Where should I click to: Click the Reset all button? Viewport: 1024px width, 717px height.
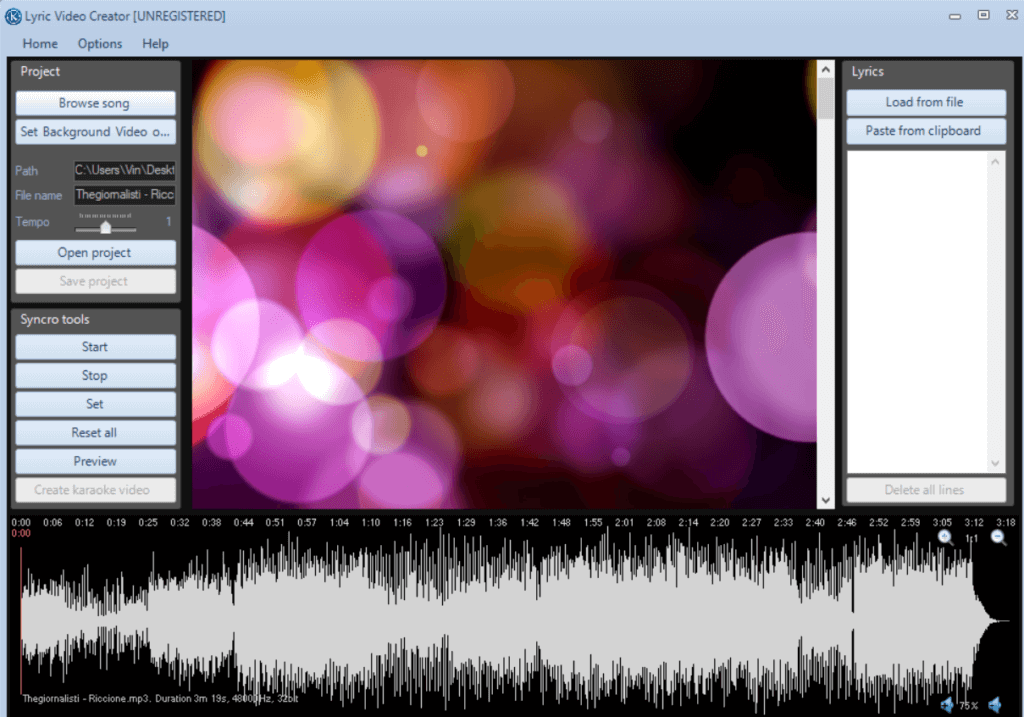pos(95,433)
